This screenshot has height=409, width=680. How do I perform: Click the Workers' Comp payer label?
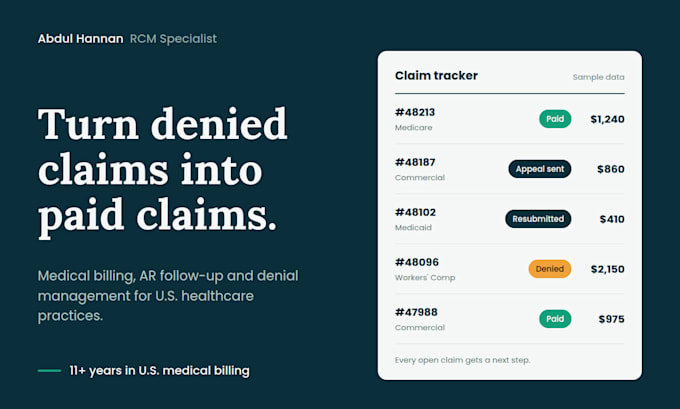point(425,278)
